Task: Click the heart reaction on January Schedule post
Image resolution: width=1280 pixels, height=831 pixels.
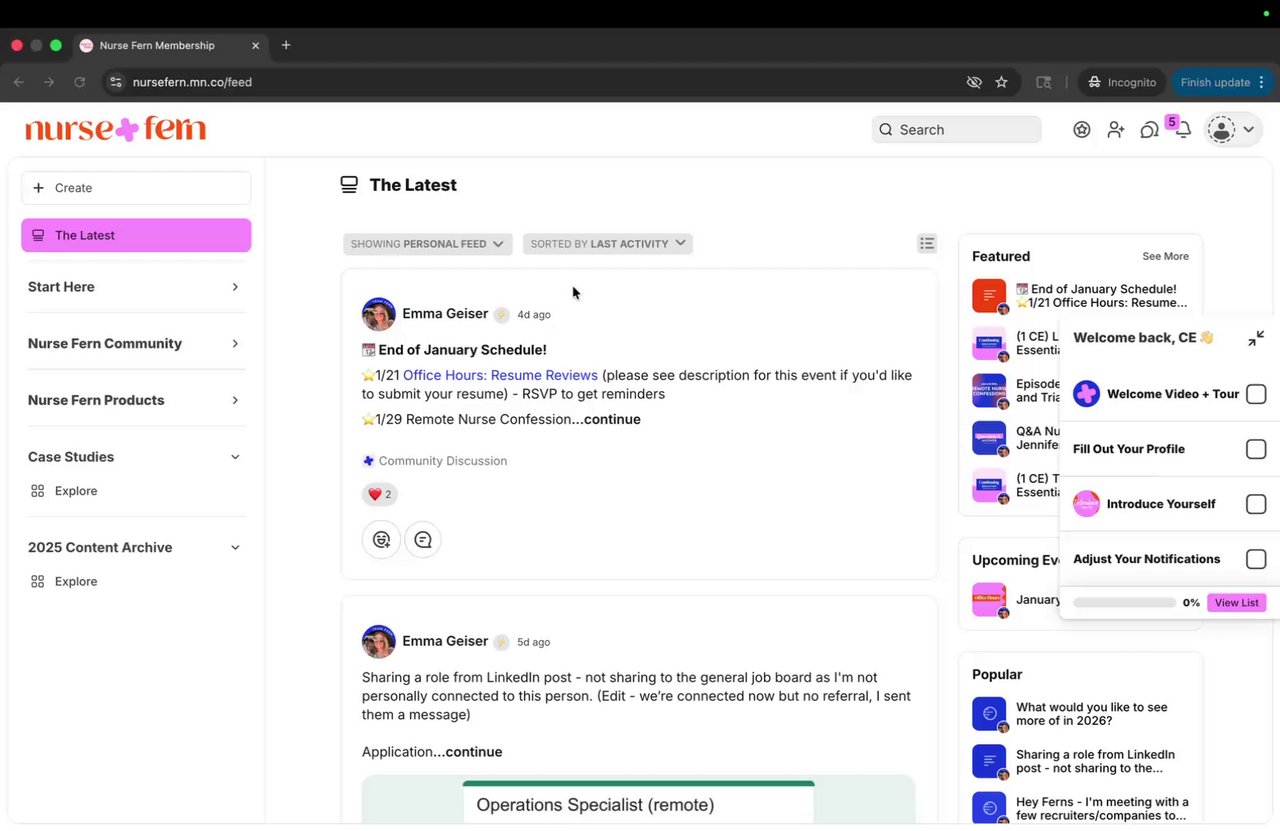Action: pos(379,494)
